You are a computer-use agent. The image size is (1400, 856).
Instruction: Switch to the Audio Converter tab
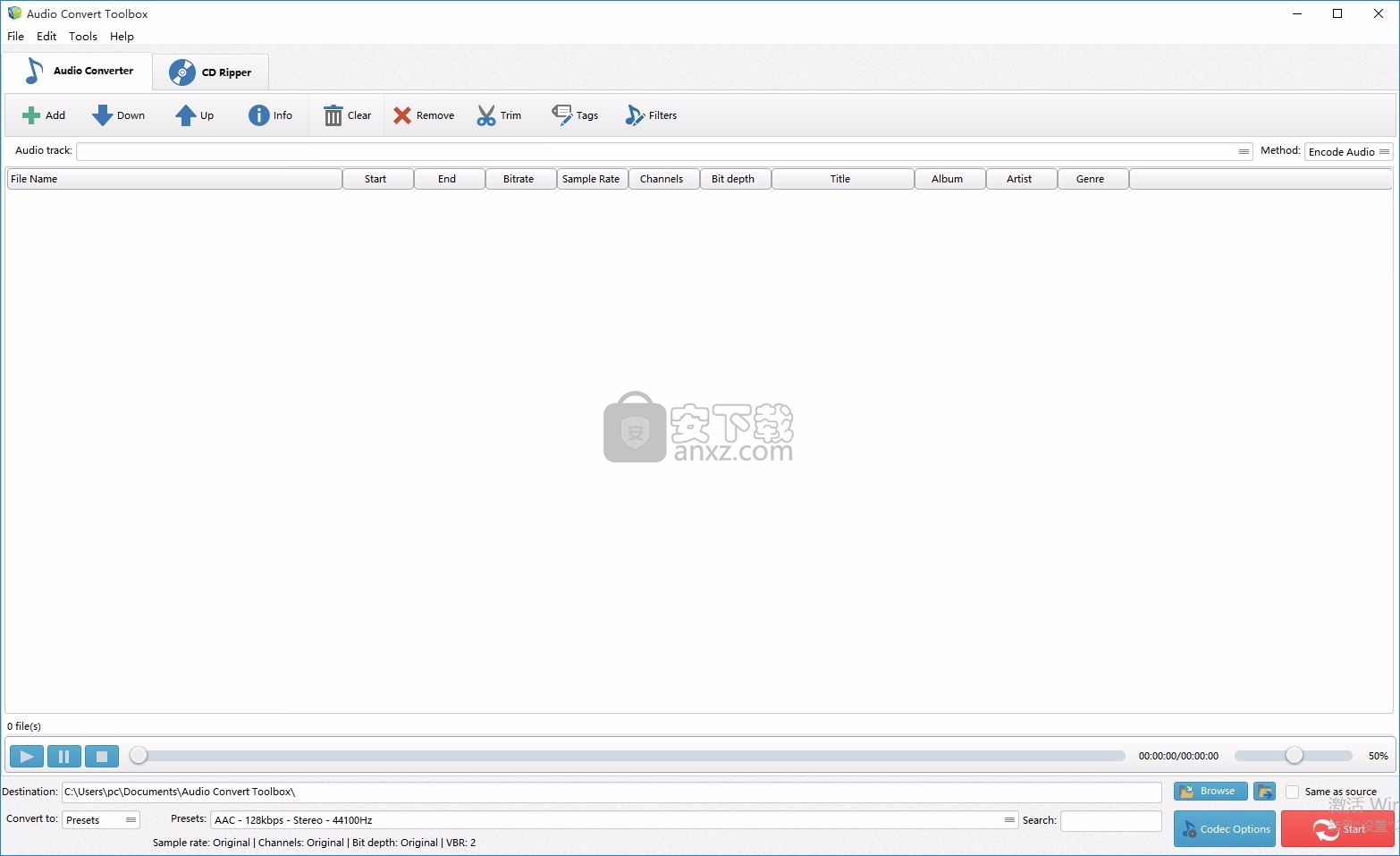[78, 71]
